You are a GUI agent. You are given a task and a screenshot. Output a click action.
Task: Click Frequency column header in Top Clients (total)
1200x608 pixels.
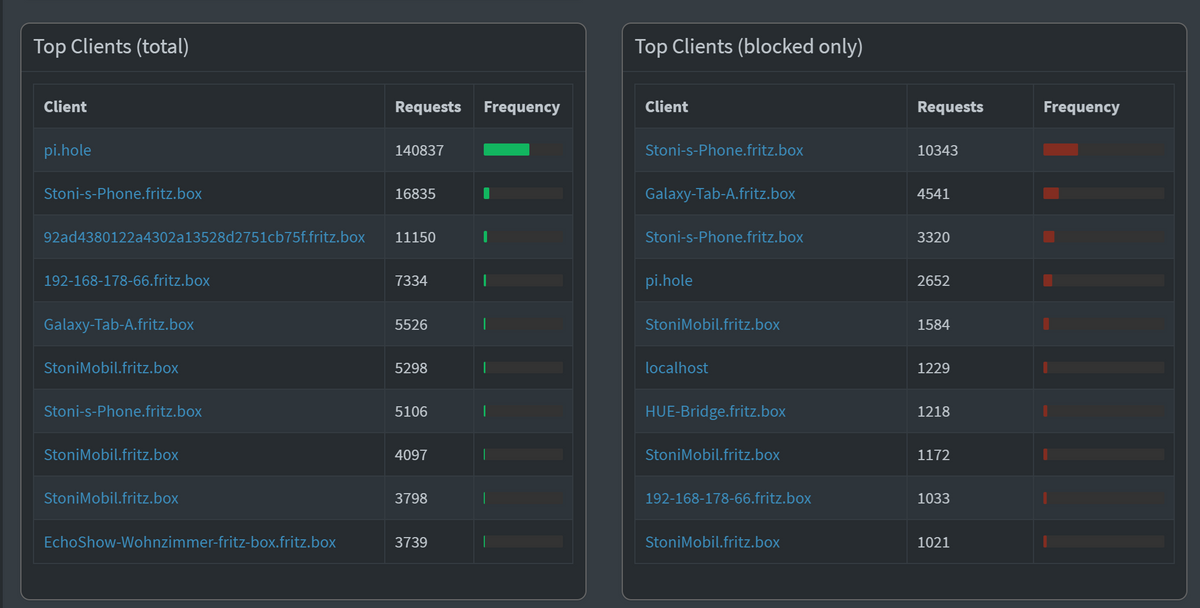522,107
